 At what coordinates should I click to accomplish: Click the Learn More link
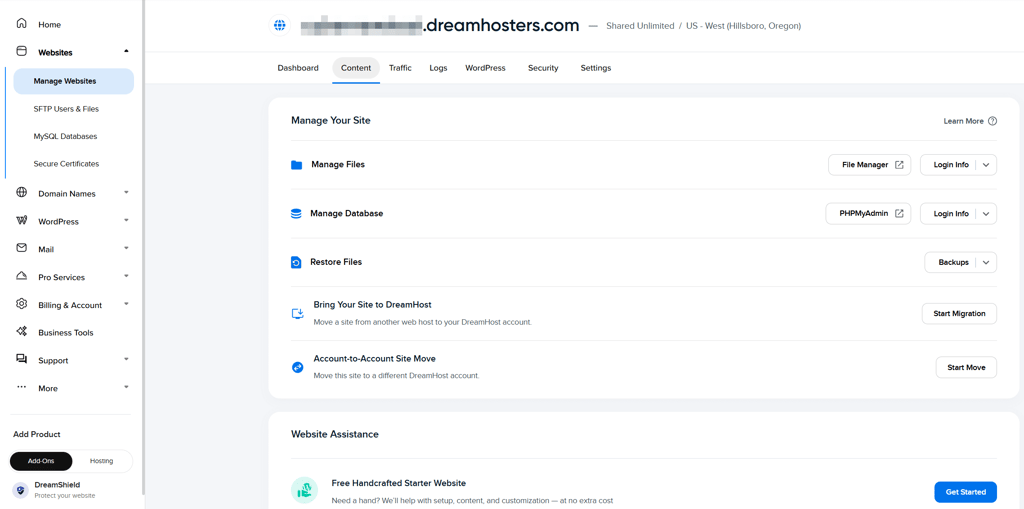click(963, 121)
